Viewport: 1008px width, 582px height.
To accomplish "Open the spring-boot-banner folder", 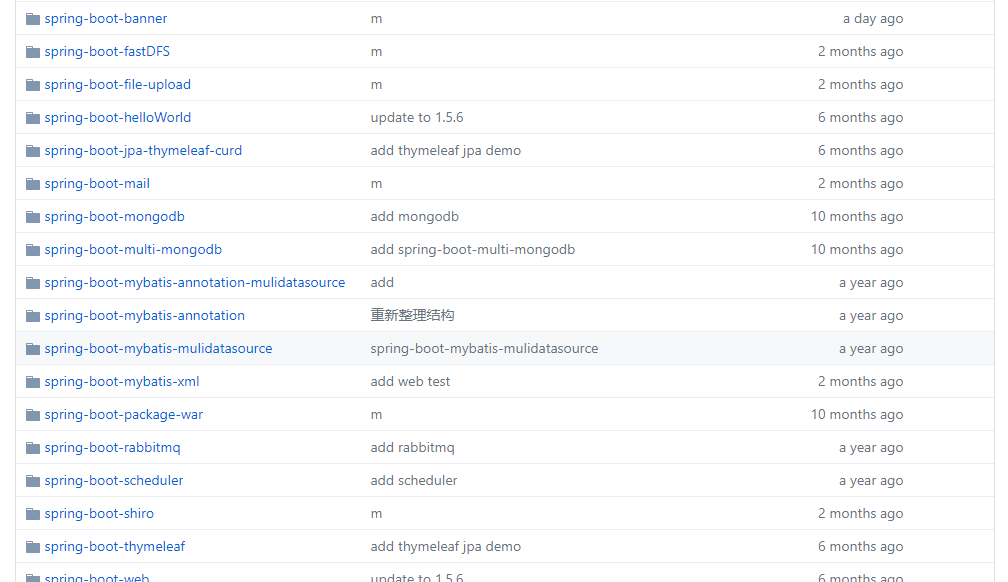I will pos(105,19).
